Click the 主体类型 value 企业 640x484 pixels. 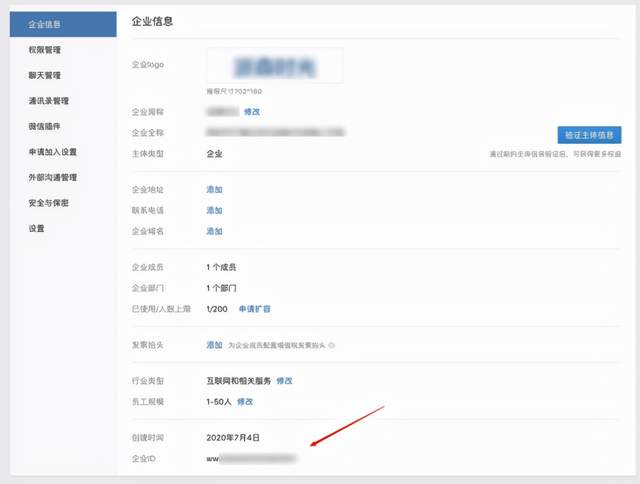pyautogui.click(x=214, y=153)
